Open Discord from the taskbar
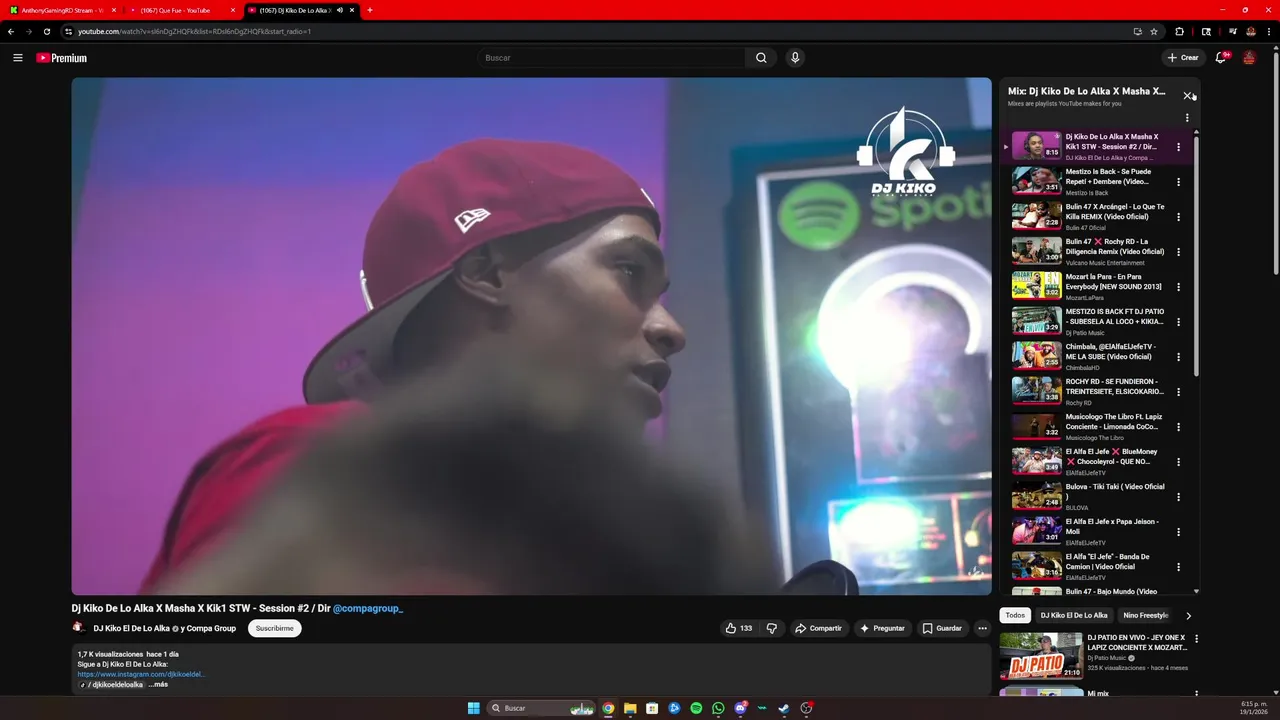The width and height of the screenshot is (1280, 720). 740,708
